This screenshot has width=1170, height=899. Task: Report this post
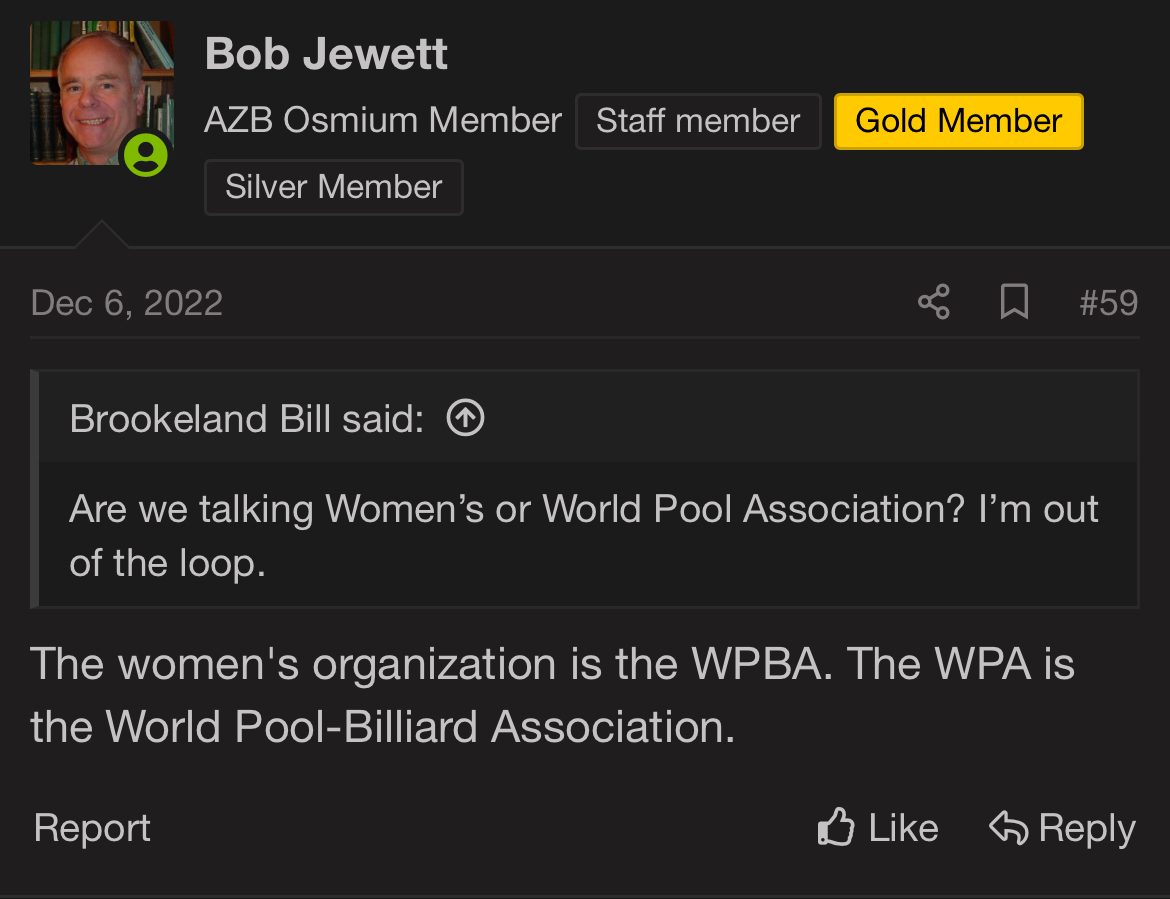[x=93, y=827]
